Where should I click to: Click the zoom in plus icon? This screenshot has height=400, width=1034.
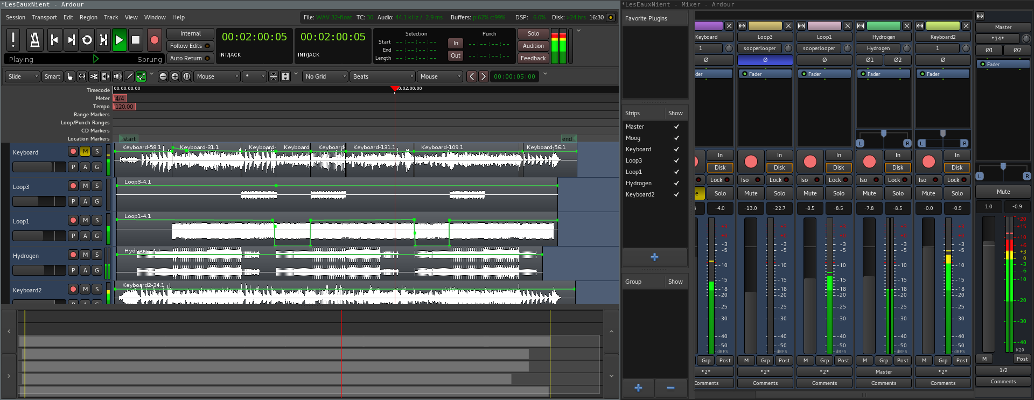175,76
